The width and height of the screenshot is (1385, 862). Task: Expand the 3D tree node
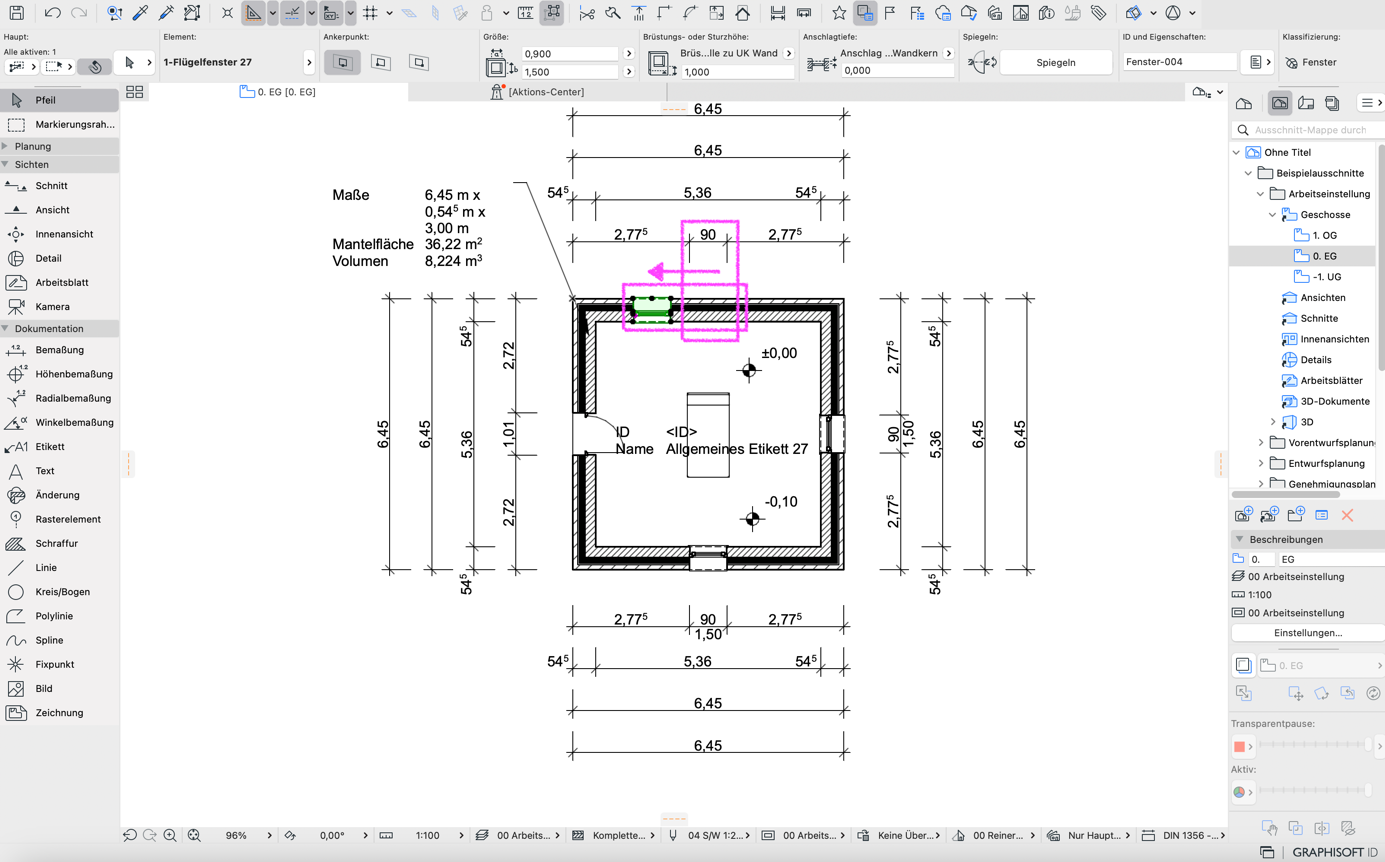point(1272,422)
